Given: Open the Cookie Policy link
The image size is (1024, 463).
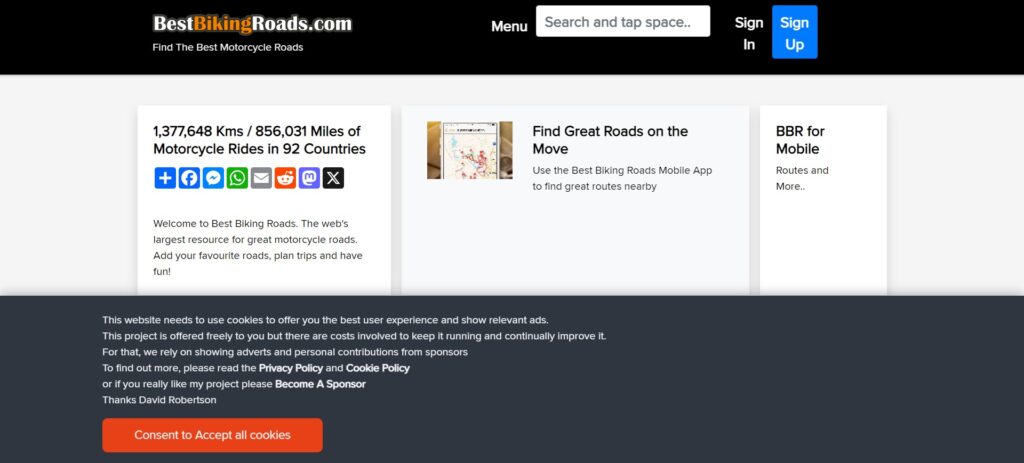Looking at the screenshot, I should (377, 368).
